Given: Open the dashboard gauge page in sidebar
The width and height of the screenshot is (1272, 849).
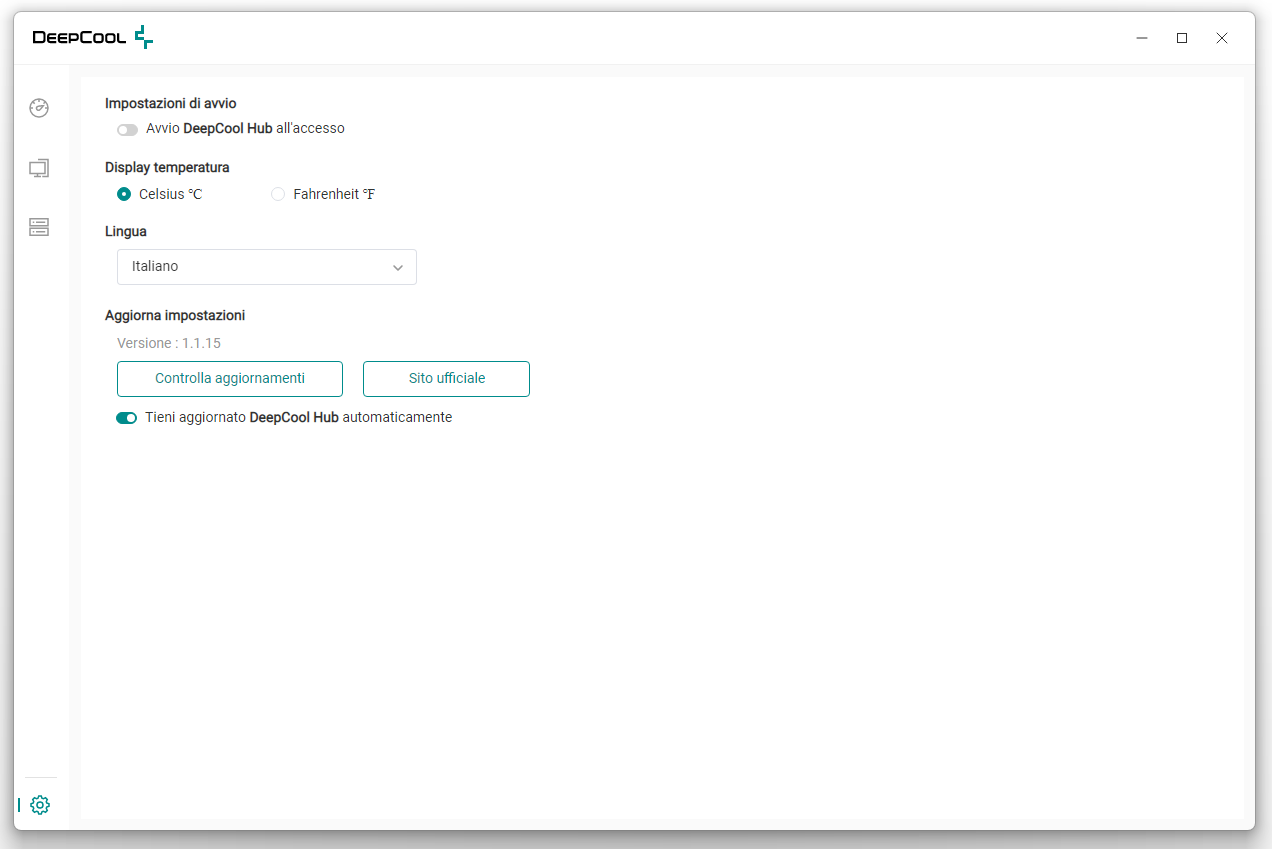Looking at the screenshot, I should 39,108.
